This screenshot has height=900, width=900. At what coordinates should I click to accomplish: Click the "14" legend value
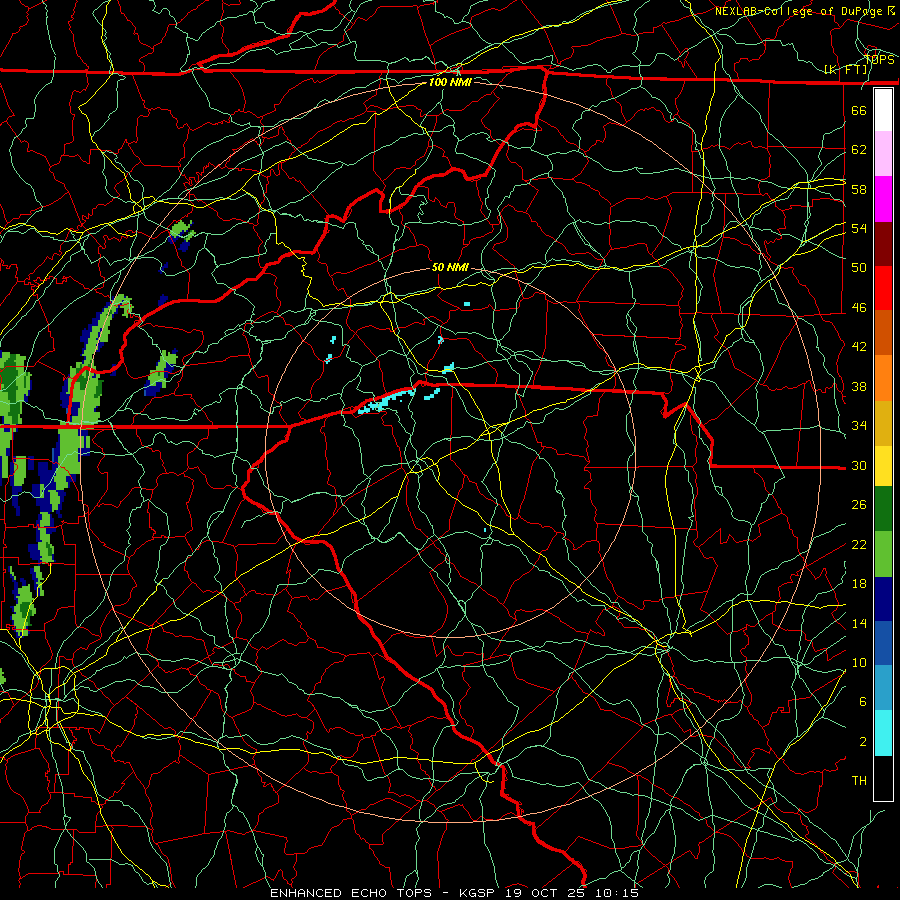859,623
